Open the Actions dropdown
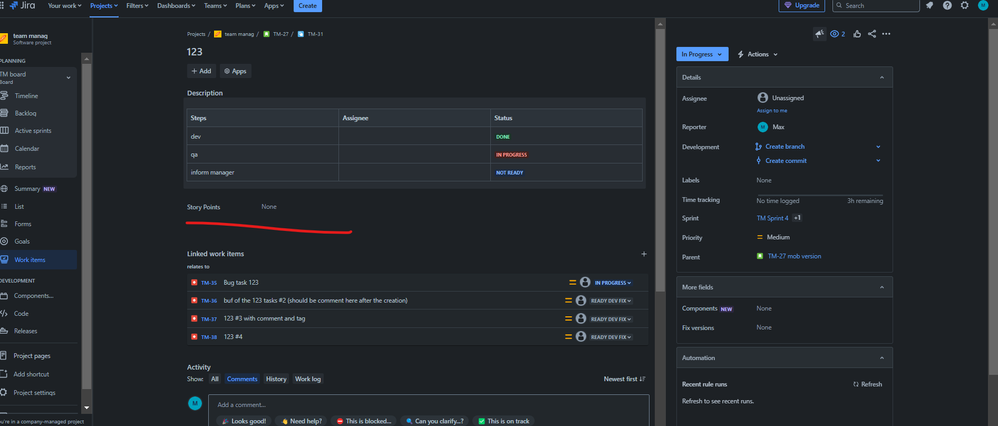This screenshot has width=998, height=426. click(757, 55)
